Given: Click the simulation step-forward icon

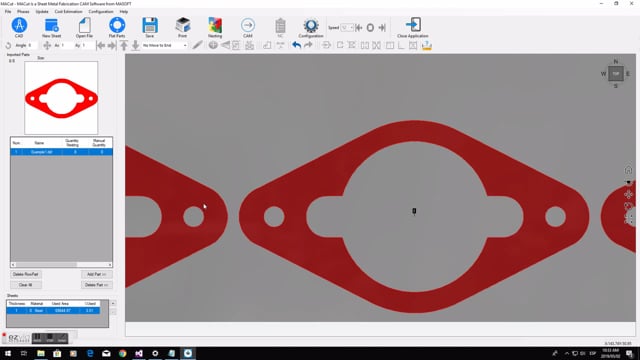Looking at the screenshot, I should (382, 27).
